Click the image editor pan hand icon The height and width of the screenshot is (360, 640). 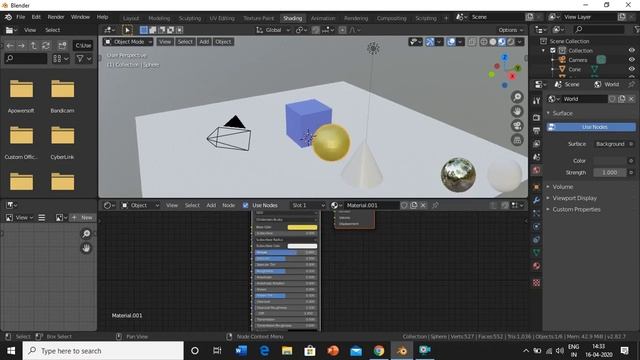[86, 248]
